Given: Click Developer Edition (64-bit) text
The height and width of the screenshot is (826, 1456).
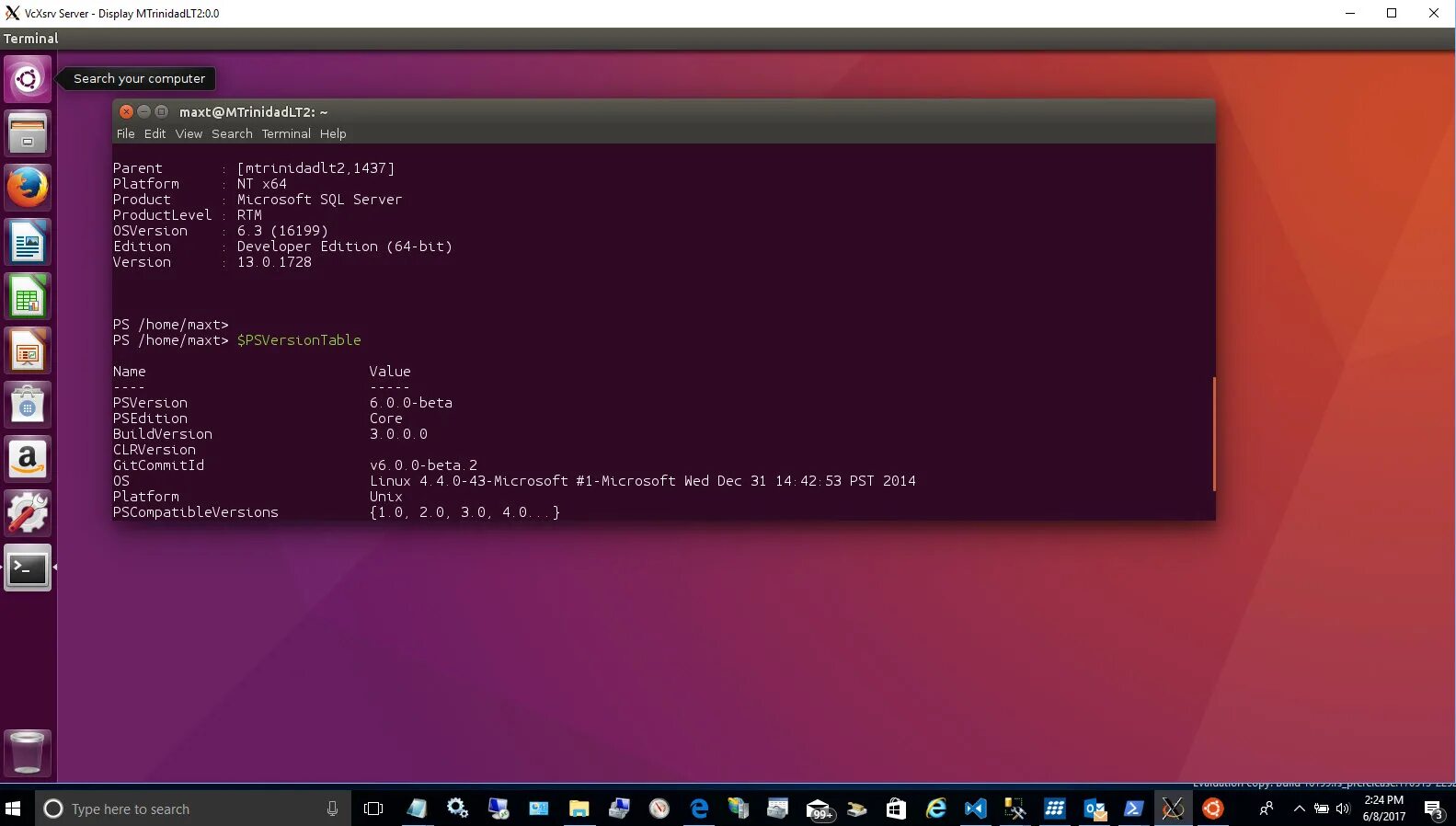Looking at the screenshot, I should point(344,247).
